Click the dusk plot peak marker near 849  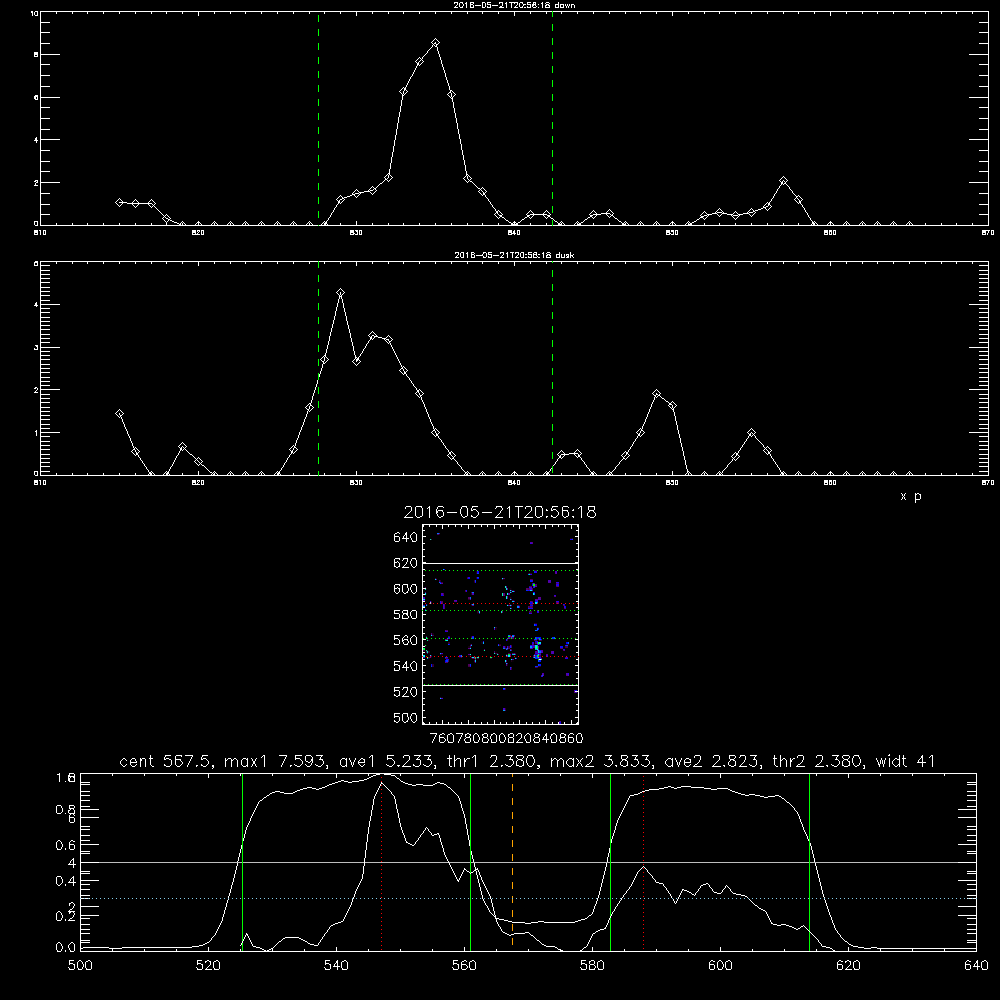657,393
